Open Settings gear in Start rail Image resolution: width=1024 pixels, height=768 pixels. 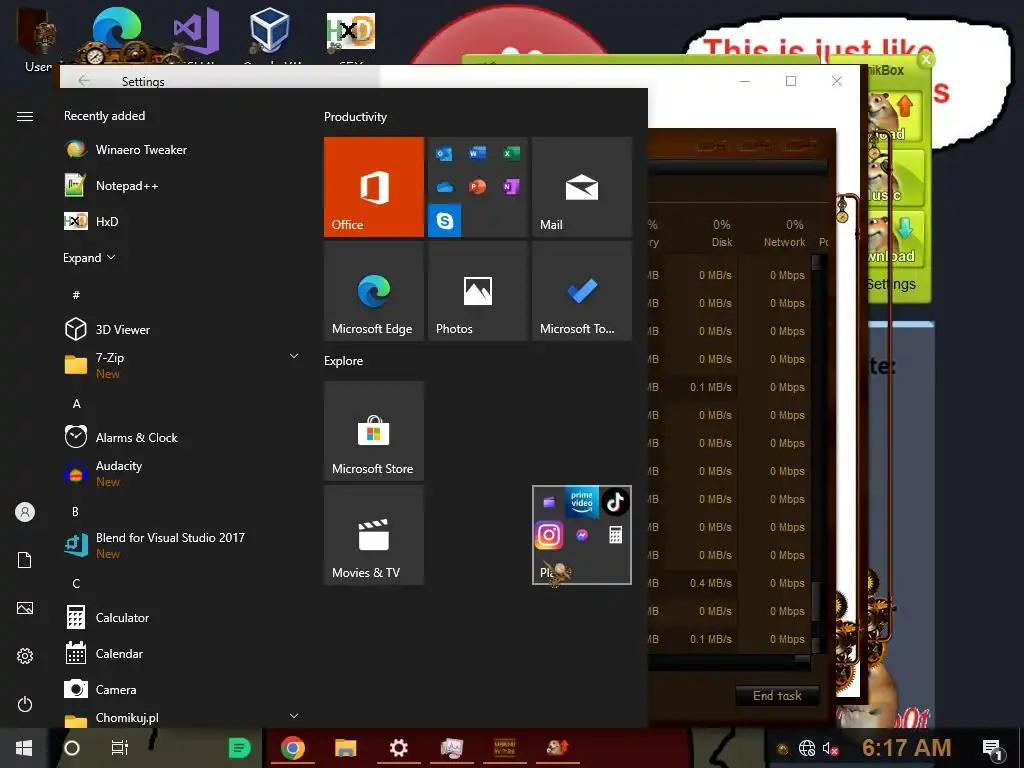pyautogui.click(x=25, y=656)
